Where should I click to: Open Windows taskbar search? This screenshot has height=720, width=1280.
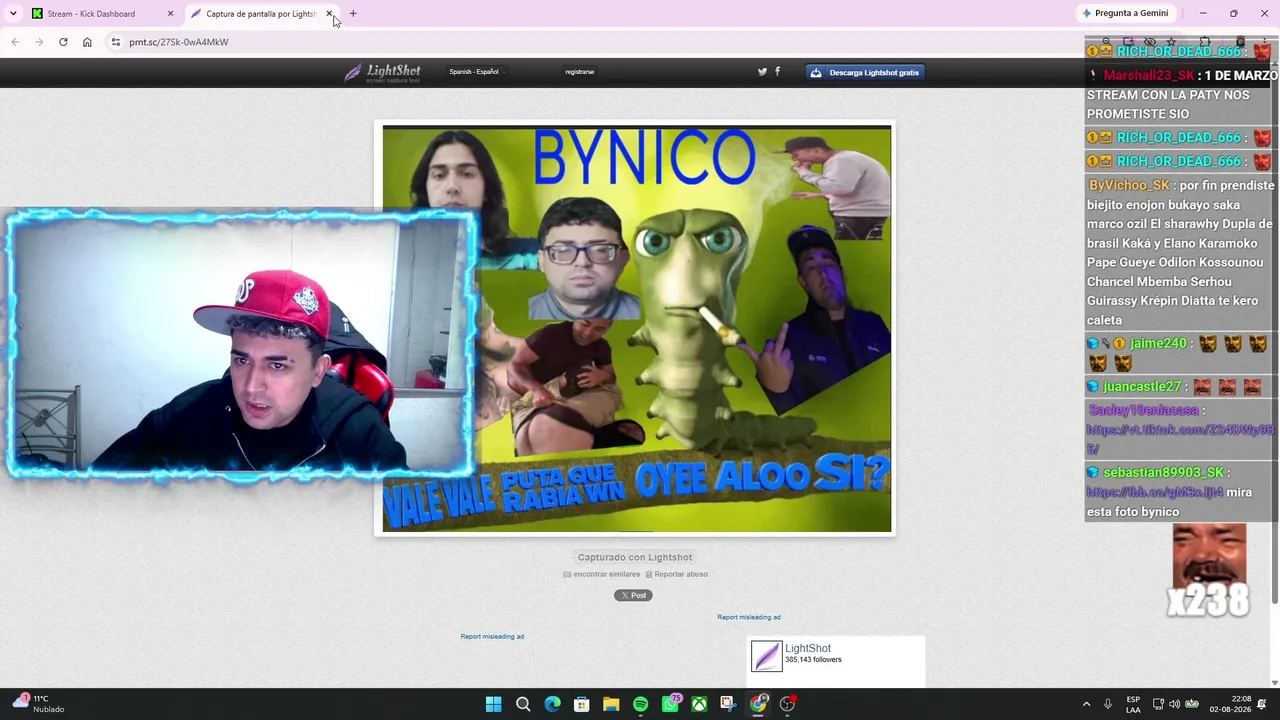click(x=523, y=704)
